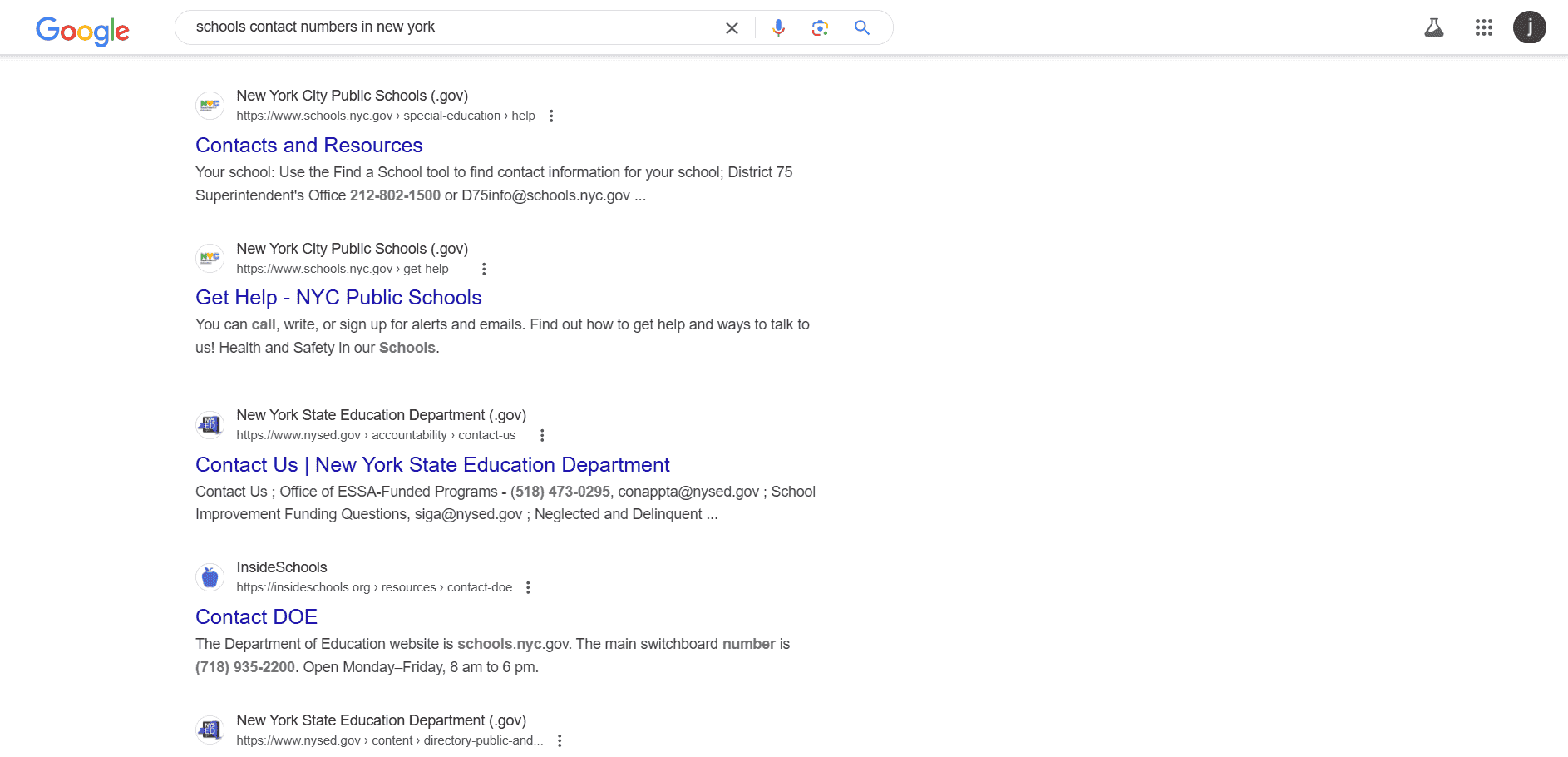Click the Contact DOE result title
The image size is (1568, 757).
pos(256,616)
